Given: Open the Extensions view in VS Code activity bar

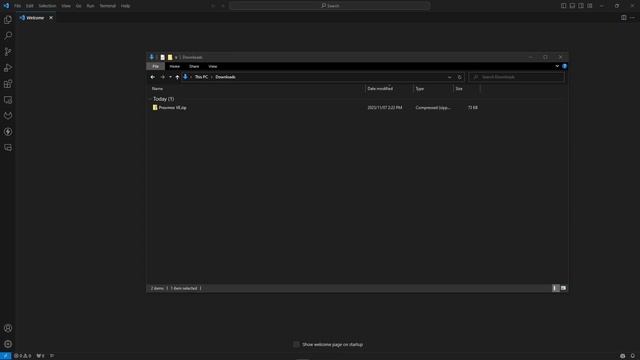Looking at the screenshot, I should click(8, 84).
